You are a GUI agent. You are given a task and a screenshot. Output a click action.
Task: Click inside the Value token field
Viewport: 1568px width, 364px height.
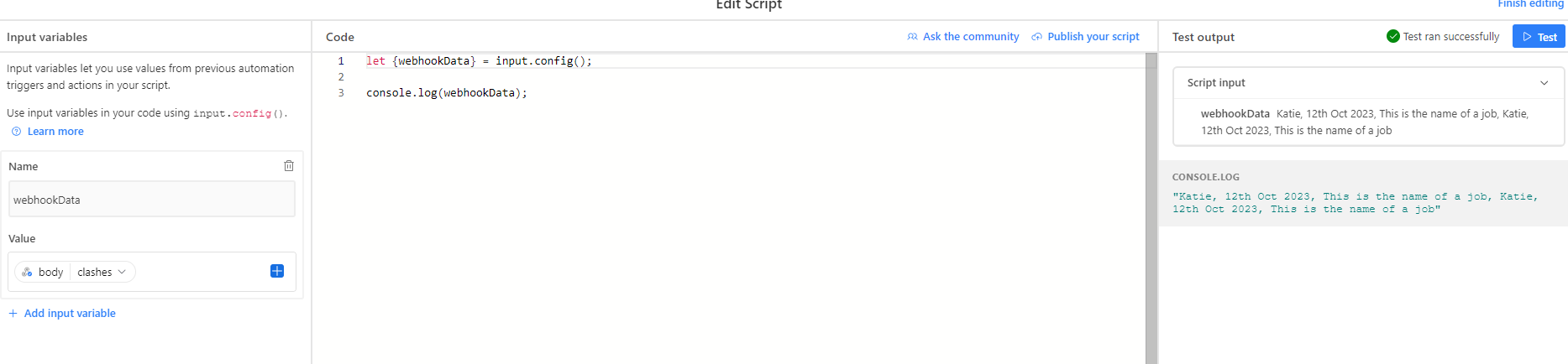click(152, 272)
